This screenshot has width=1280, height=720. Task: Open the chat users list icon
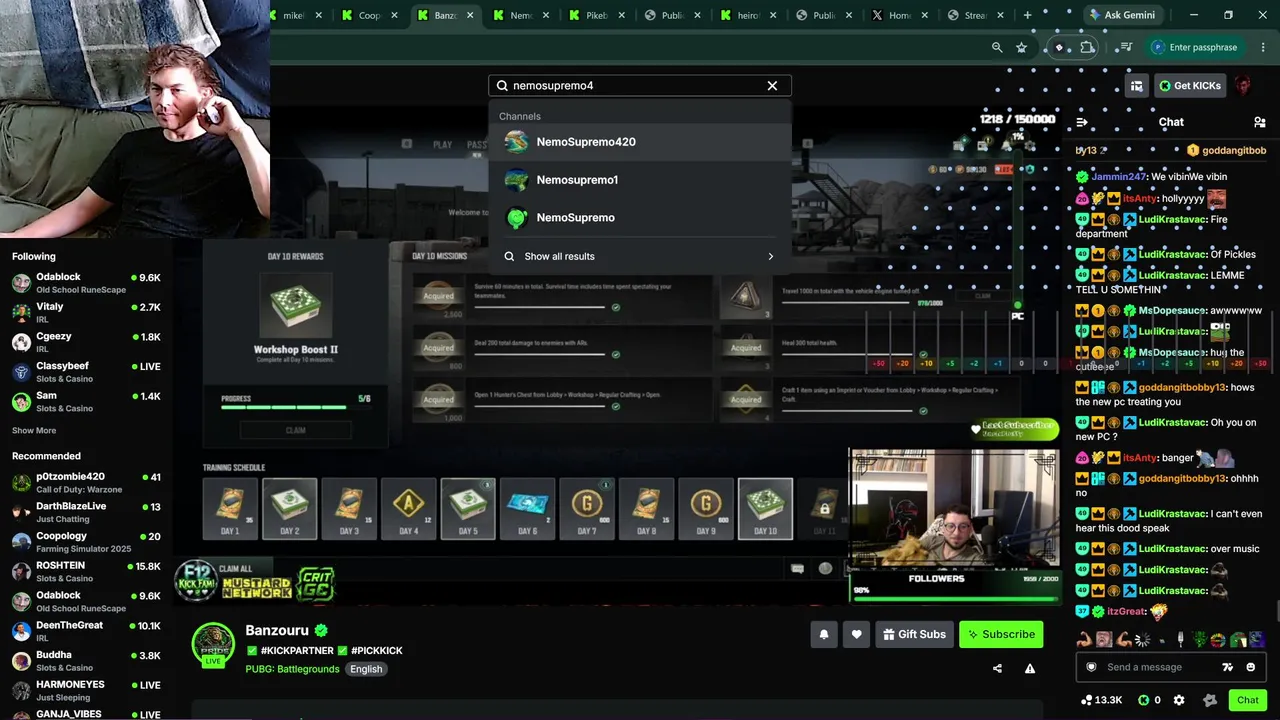point(1259,122)
